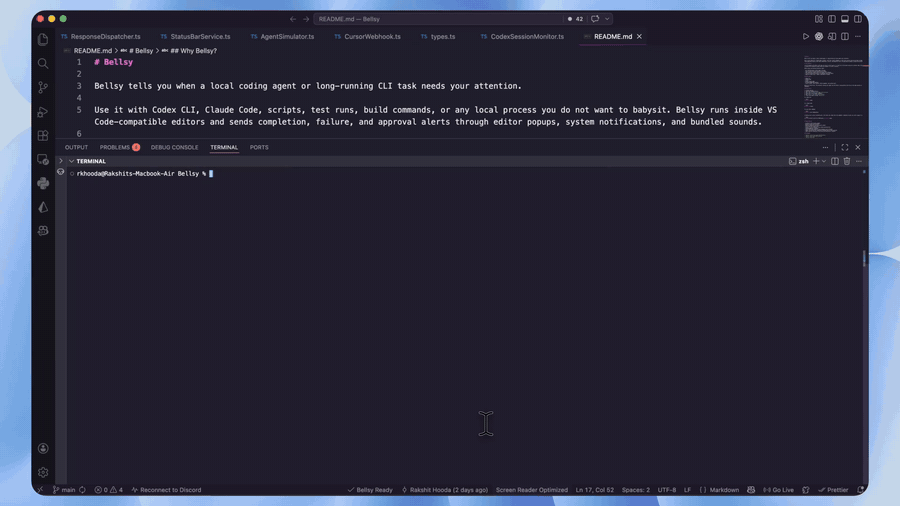Click '# Bellsy' in the breadcrumb
The height and width of the screenshot is (506, 900).
point(141,50)
